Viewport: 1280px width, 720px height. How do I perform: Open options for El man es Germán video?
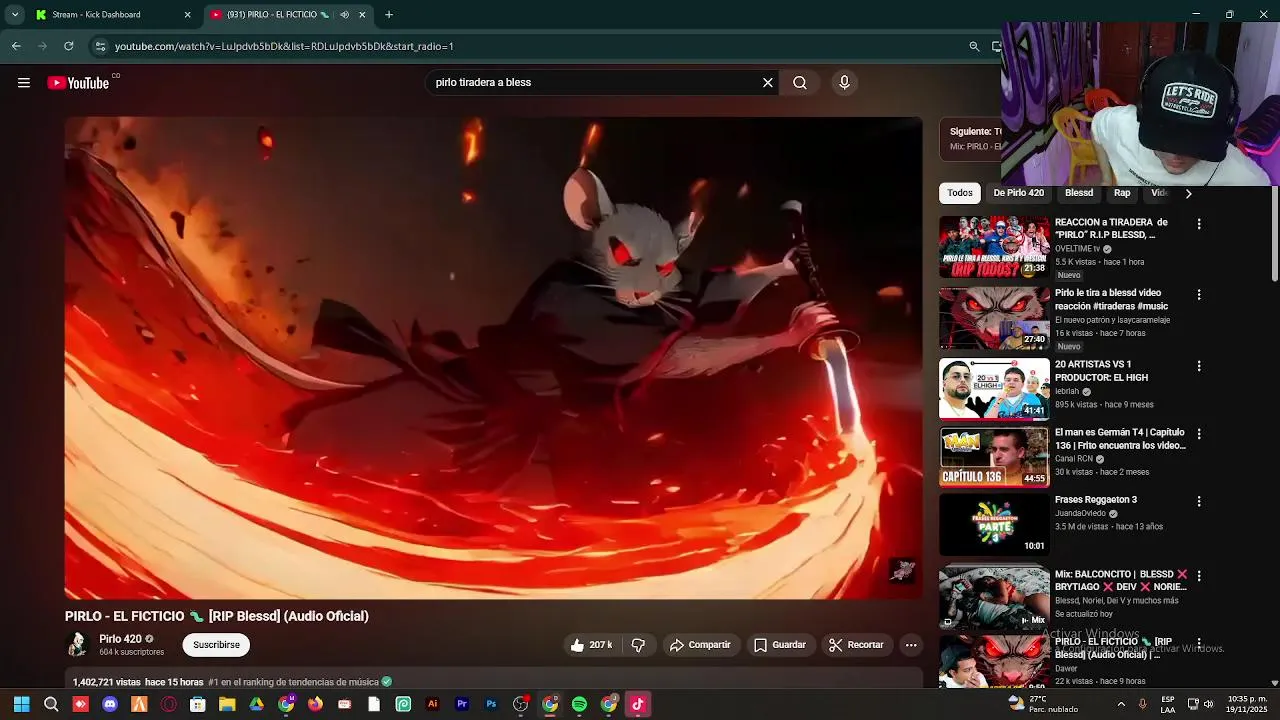coord(1199,434)
